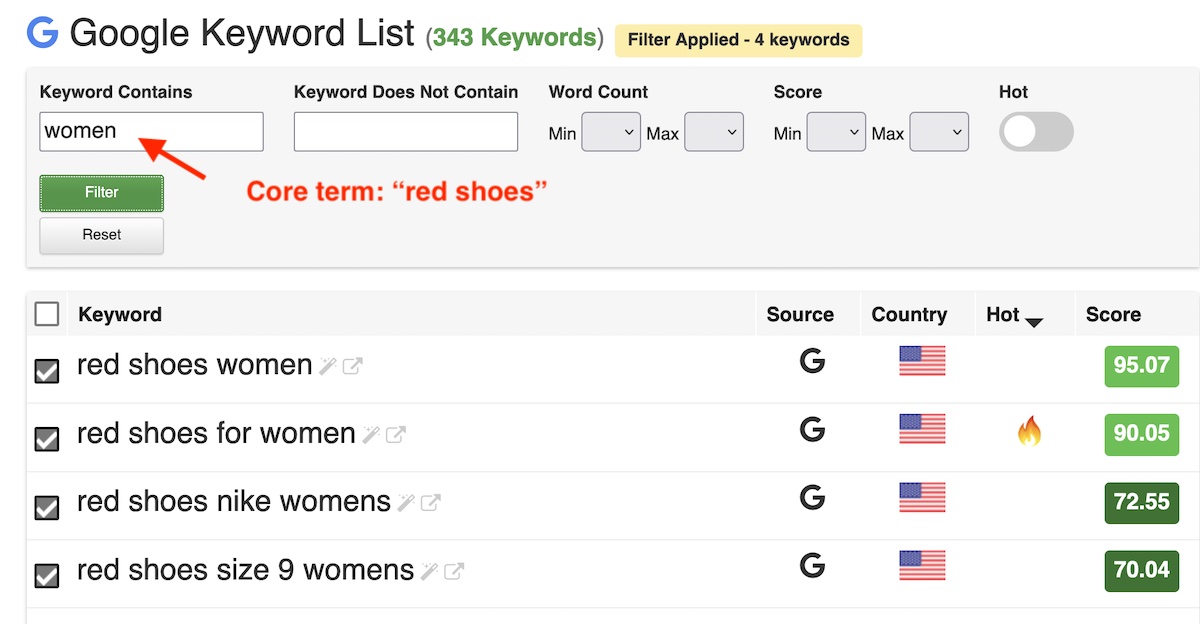
Task: Click the edit wand icon beside 'red shoes women'
Action: click(328, 367)
